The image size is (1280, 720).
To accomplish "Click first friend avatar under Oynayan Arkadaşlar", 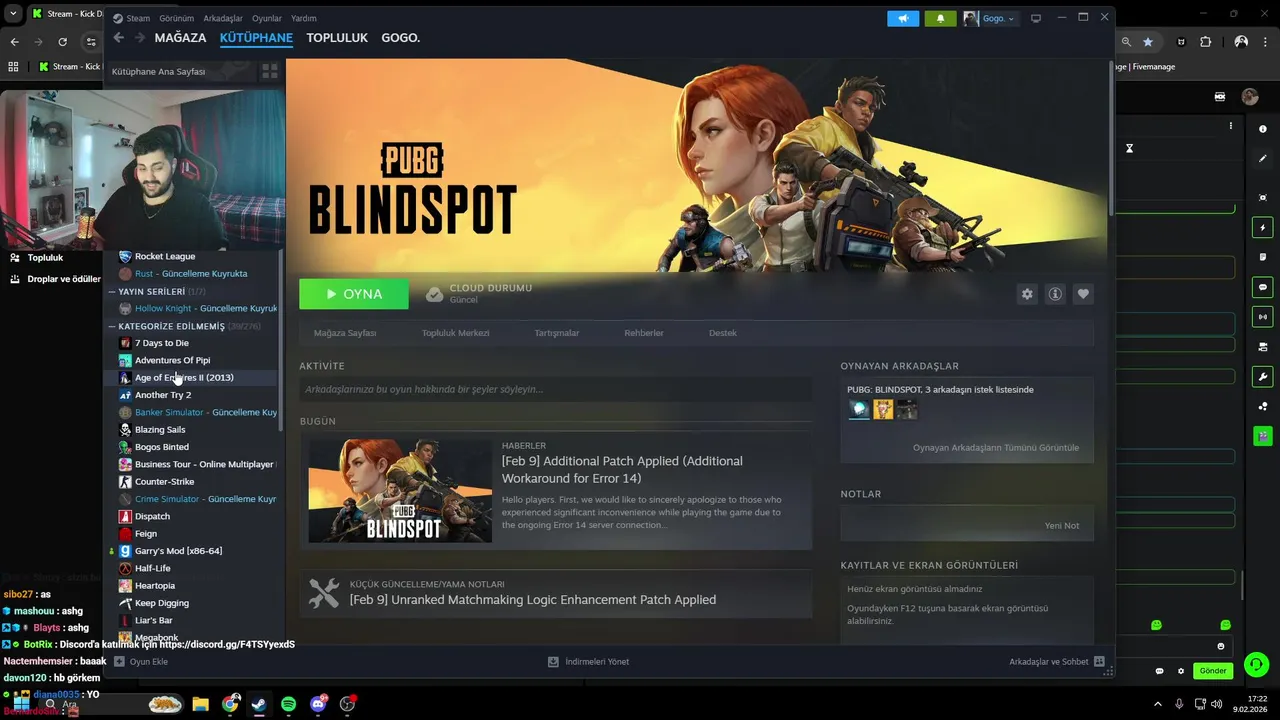I will [x=859, y=409].
